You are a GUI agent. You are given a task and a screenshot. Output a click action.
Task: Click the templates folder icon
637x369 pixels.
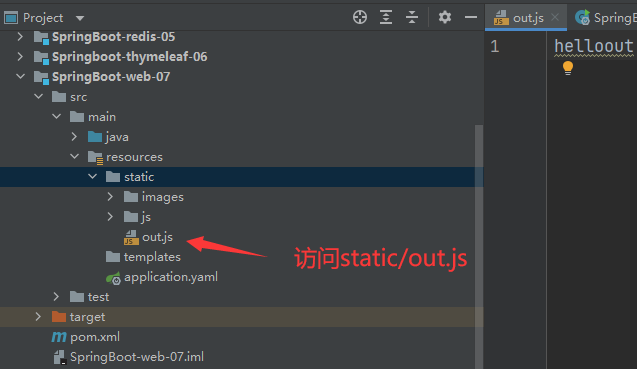(x=113, y=257)
